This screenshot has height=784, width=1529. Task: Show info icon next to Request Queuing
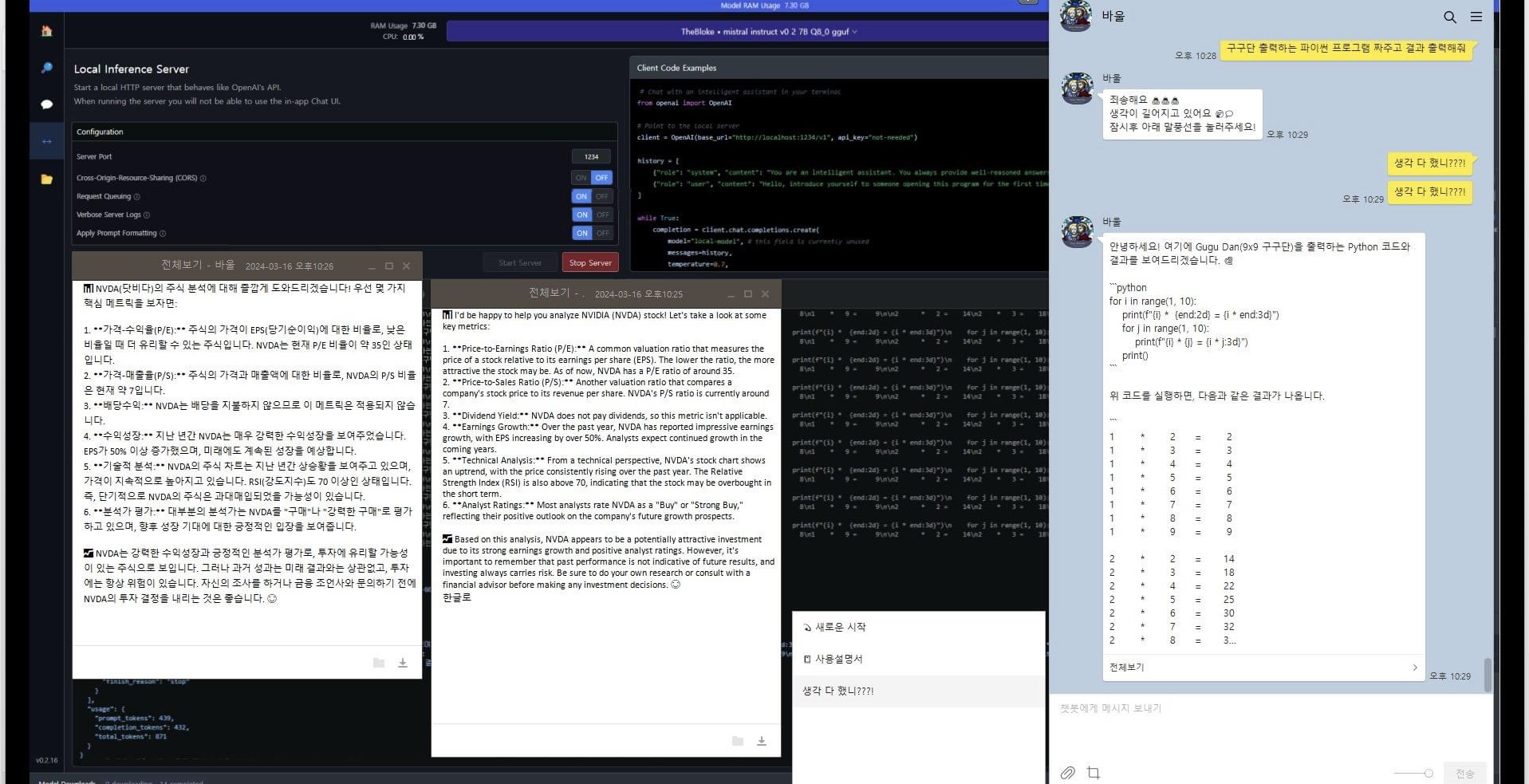(x=137, y=196)
